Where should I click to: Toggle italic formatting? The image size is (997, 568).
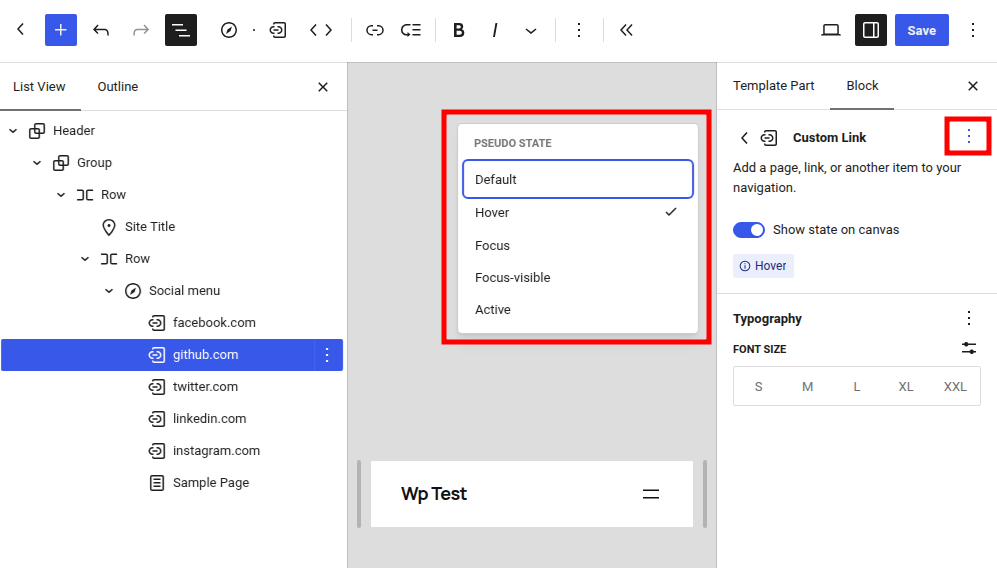pyautogui.click(x=495, y=30)
